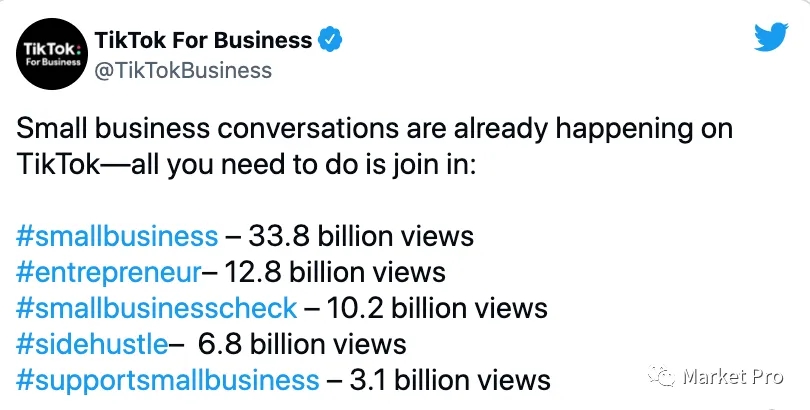The width and height of the screenshot is (810, 410).
Task: Open the @TikTokBusiness handle
Action: (182, 69)
